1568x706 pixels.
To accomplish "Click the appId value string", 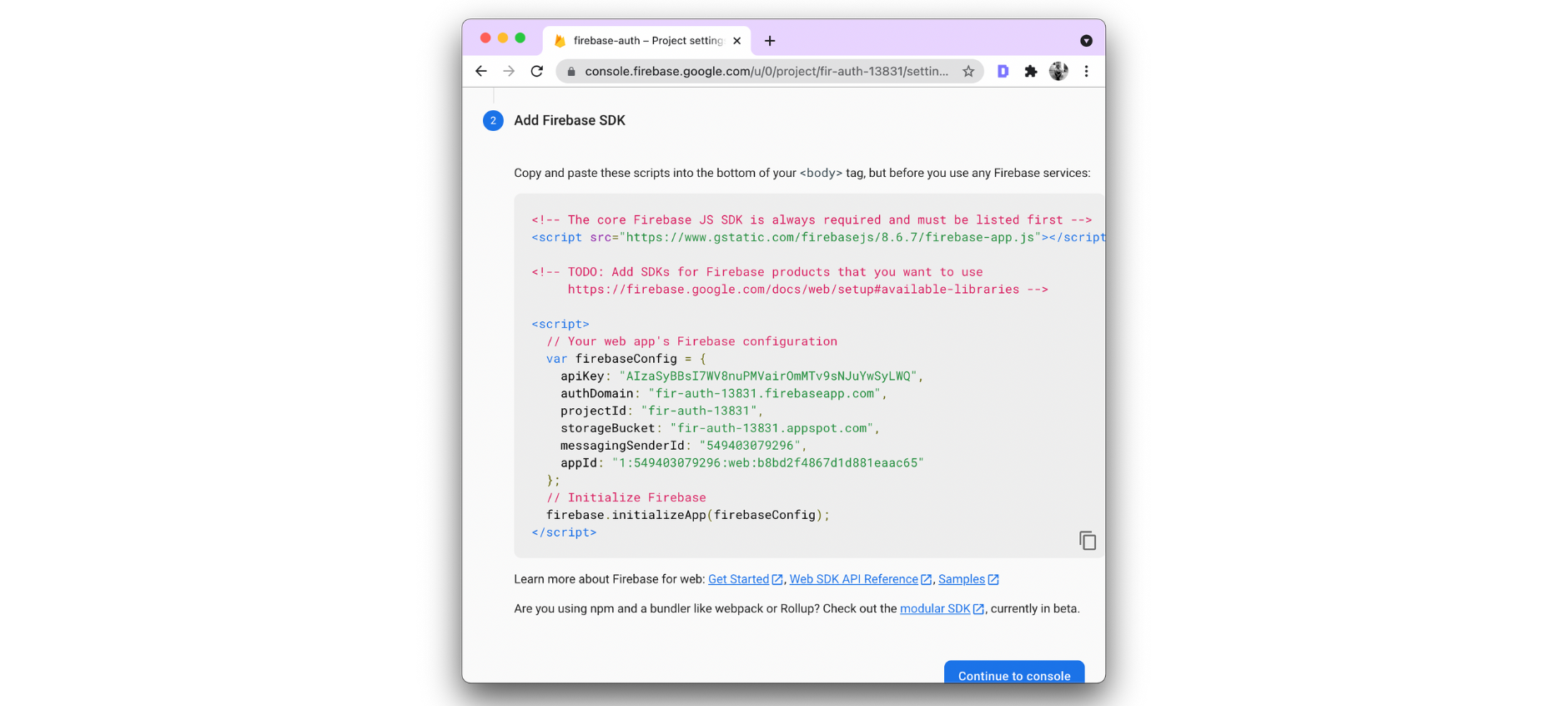I will [x=768, y=463].
